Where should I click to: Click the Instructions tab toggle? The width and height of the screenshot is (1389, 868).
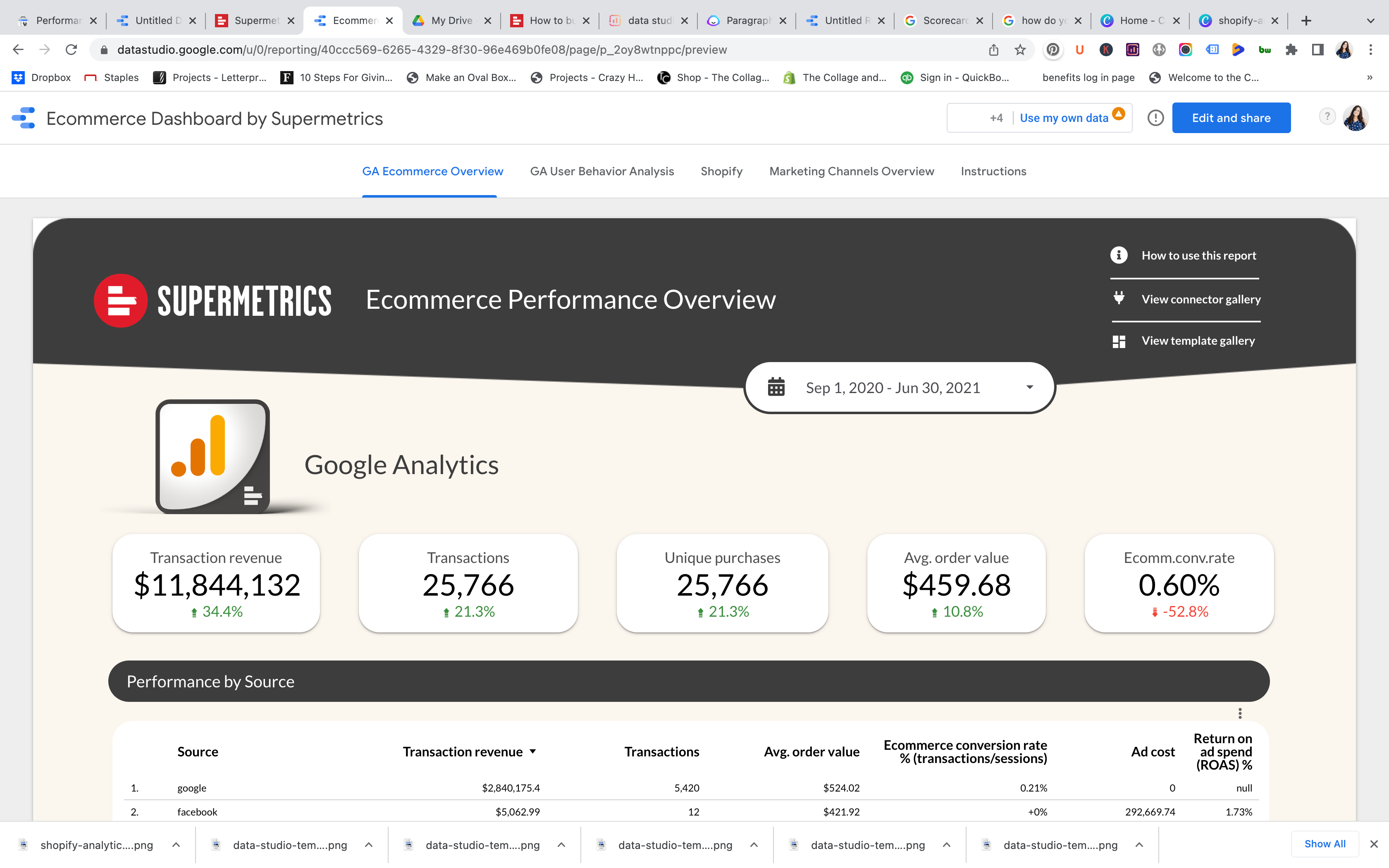[x=993, y=171]
